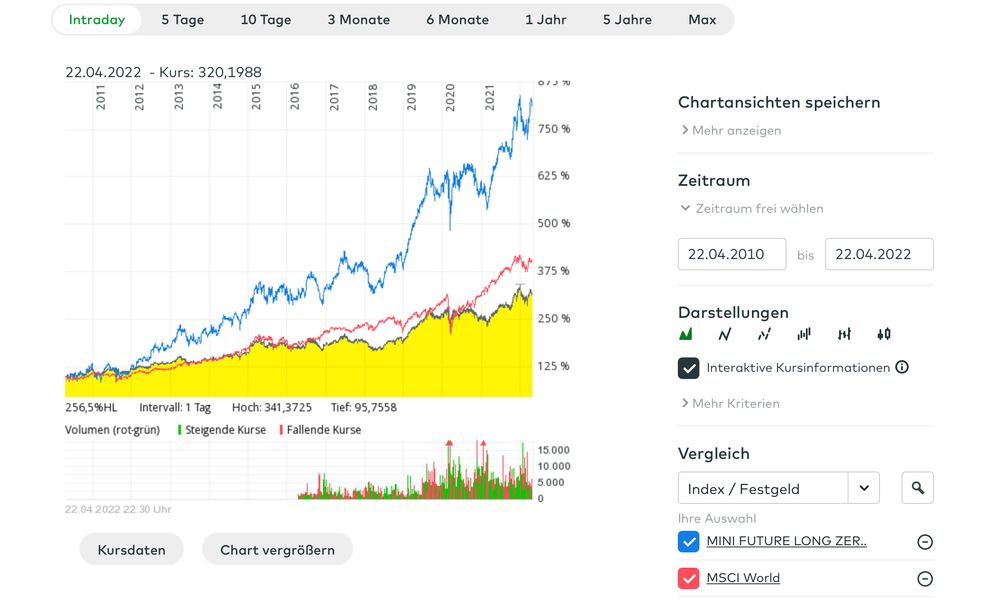Select the area (mountain) chart display icon

click(686, 334)
